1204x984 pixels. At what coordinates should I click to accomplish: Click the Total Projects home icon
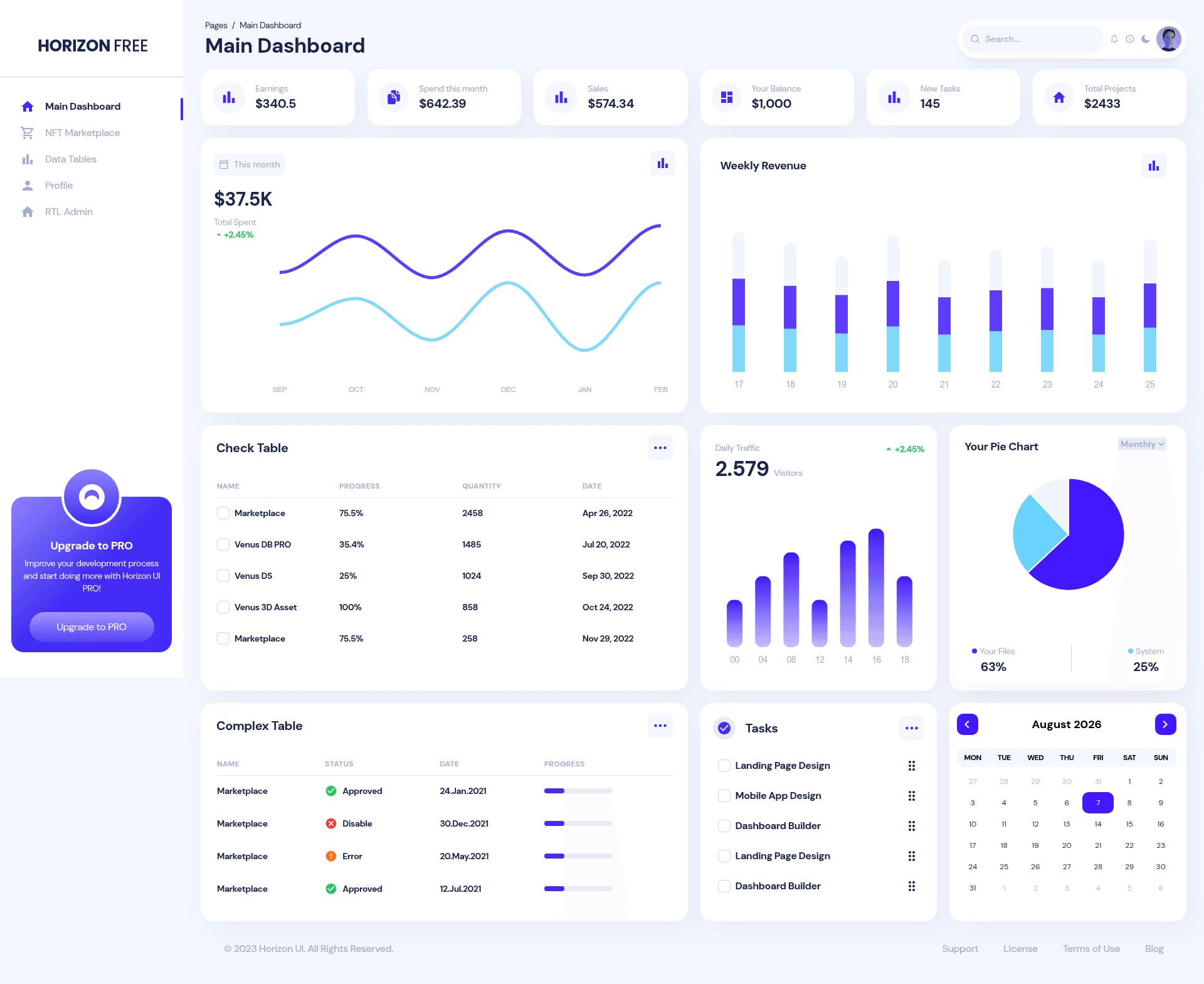click(x=1059, y=98)
